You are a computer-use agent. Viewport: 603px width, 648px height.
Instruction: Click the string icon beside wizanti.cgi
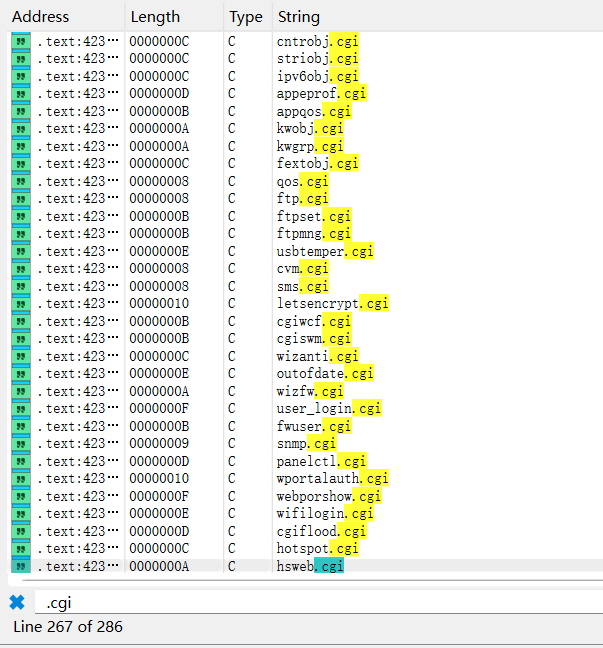21,356
